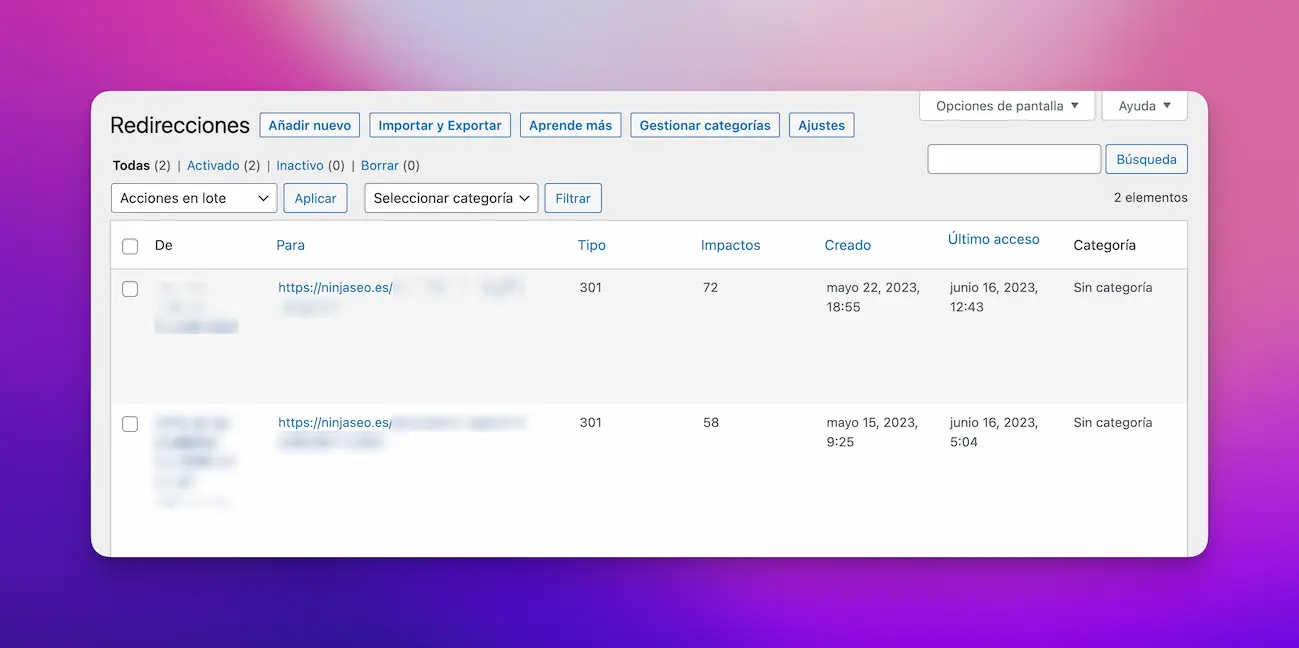Expand the Ayuda dropdown
1299x648 pixels.
1144,106
